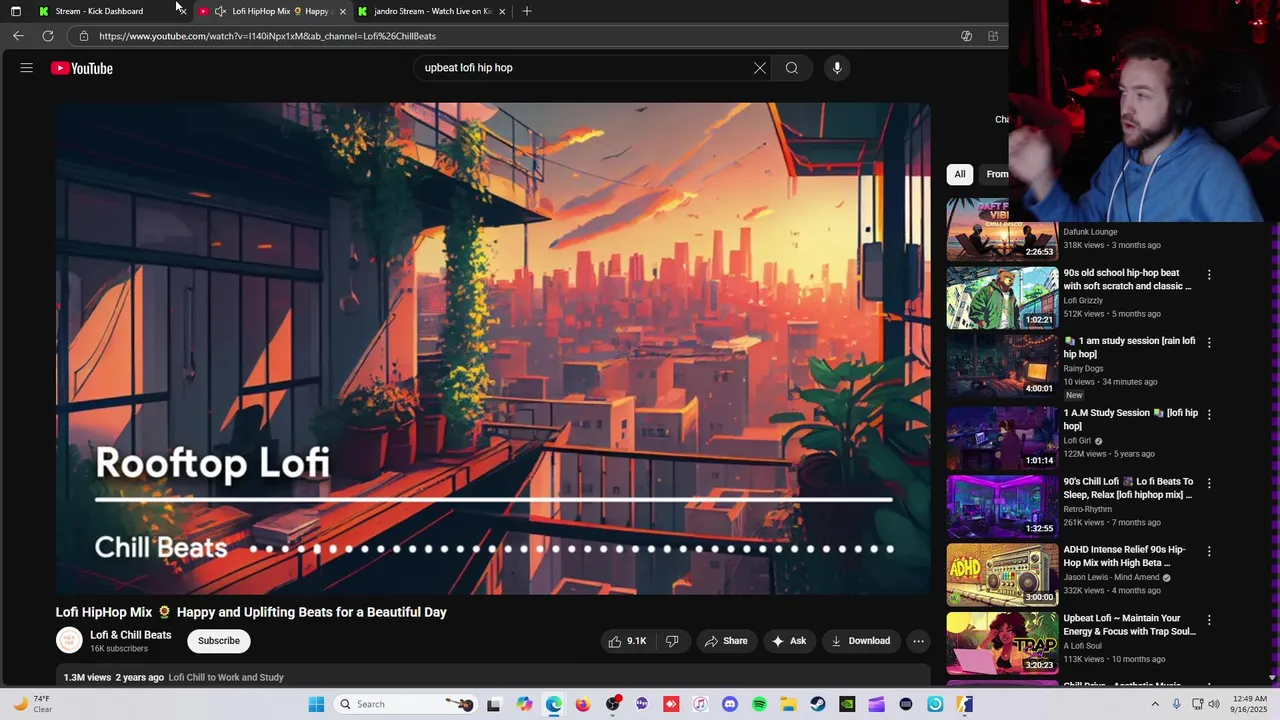
Task: Like the video with thumbs up
Action: [x=627, y=641]
